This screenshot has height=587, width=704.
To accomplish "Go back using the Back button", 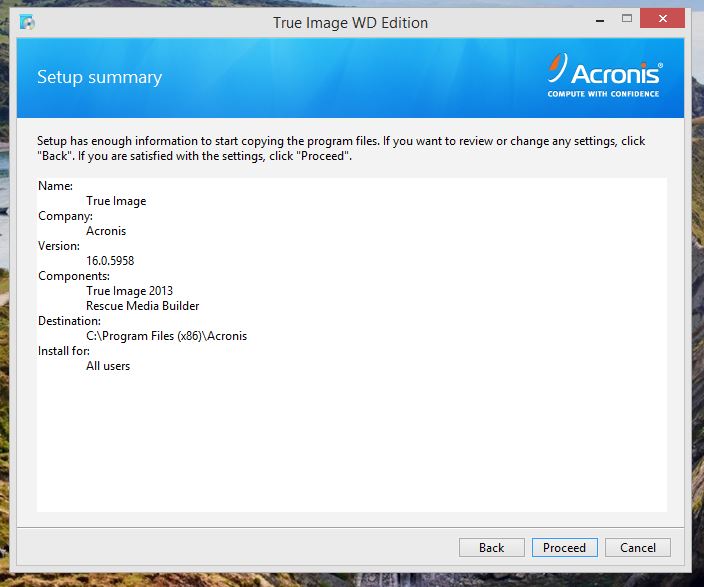I will (491, 547).
